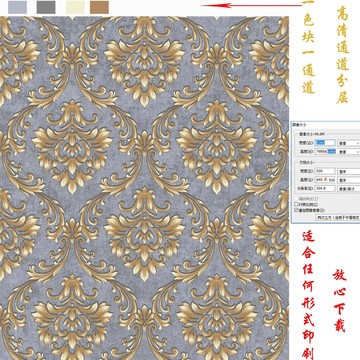Choose the brown color swatch

99,7
